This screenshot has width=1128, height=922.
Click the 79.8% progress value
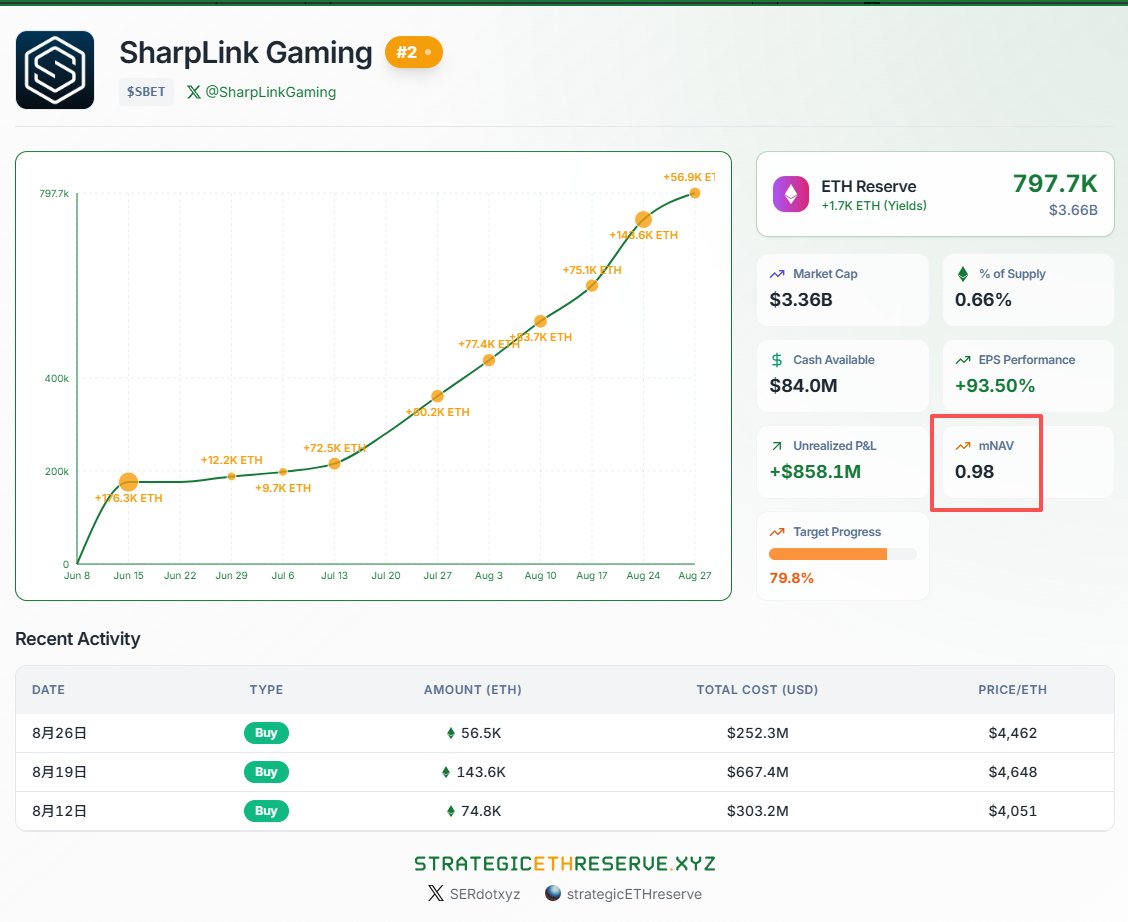[791, 578]
